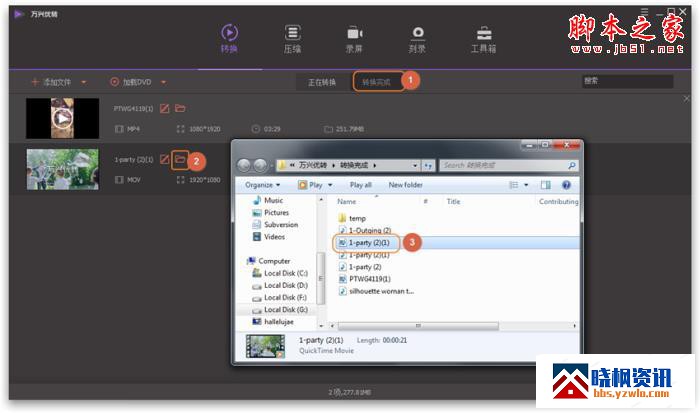Expand the view options dropdown arrow
This screenshot has width=700, height=413.
coord(526,185)
